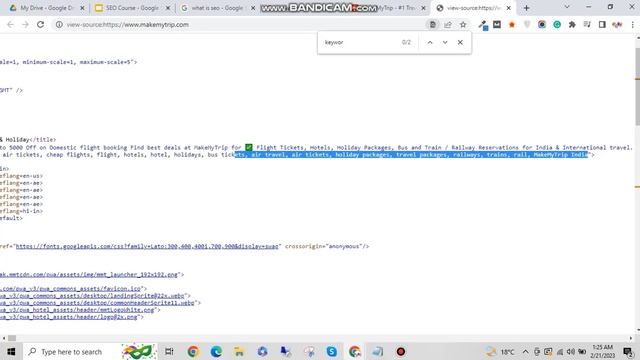Open a new browser tab
This screenshot has width=640, height=360.
(x=527, y=8)
